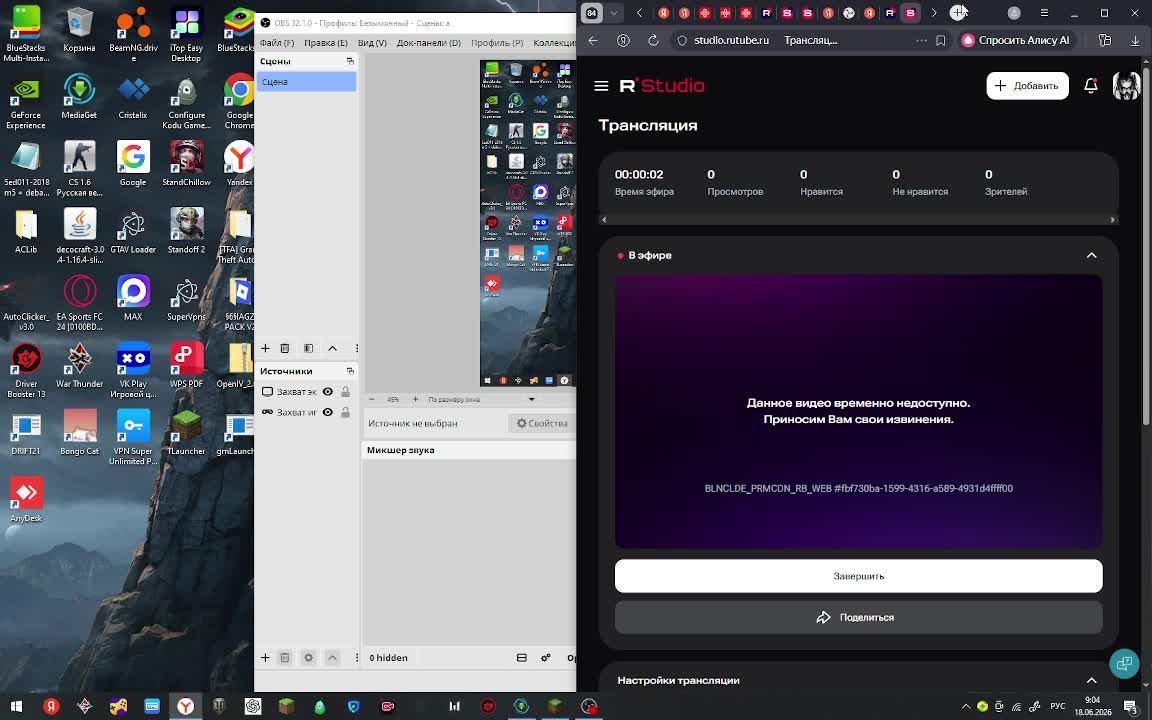The image size is (1152, 720).
Task: Click the stats horizontal scrollbar right arrow
Action: pos(1112,220)
